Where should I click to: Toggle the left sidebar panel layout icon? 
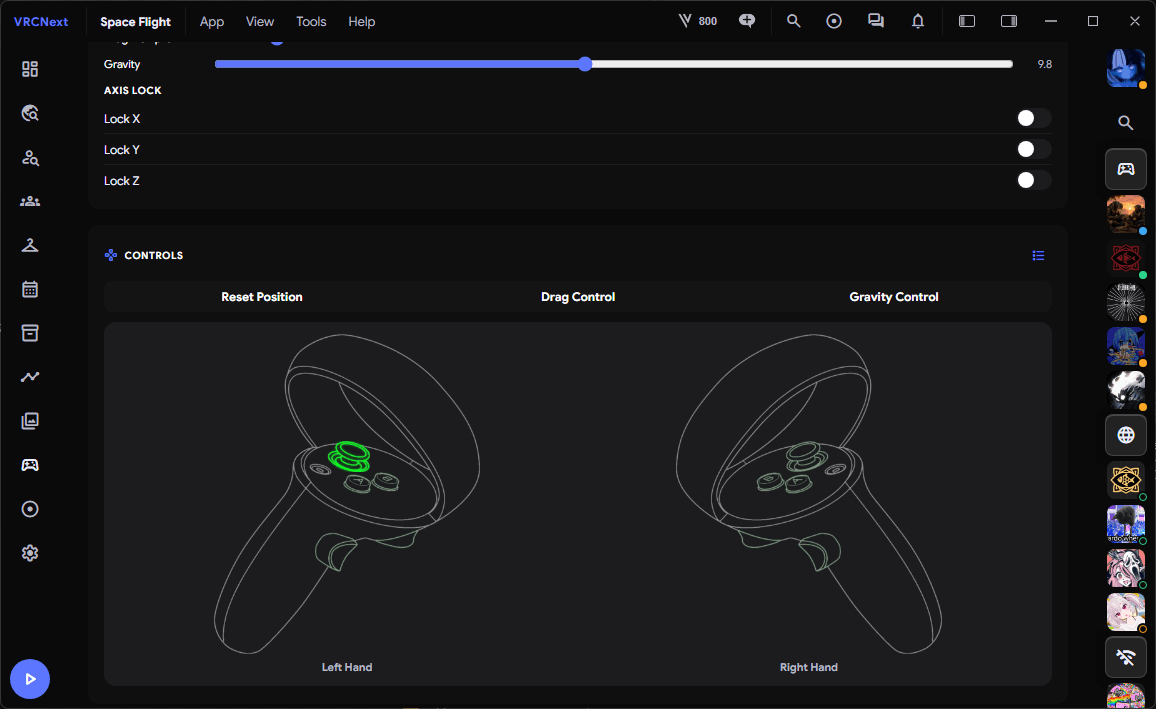[967, 21]
